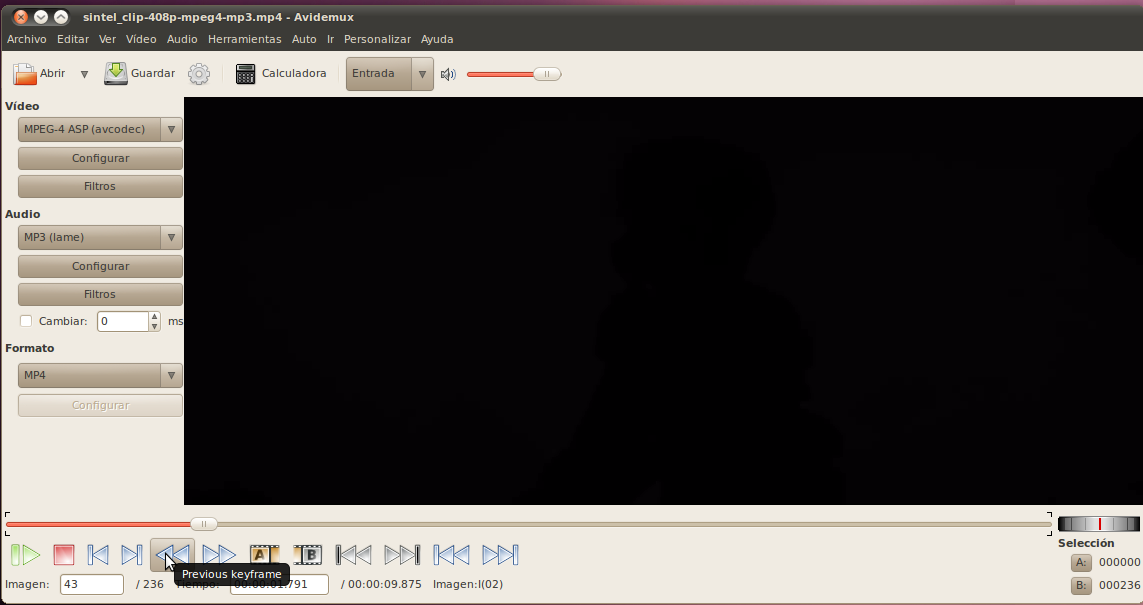The height and width of the screenshot is (605, 1143).
Task: Stop playback with the red stop button
Action: tap(63, 555)
